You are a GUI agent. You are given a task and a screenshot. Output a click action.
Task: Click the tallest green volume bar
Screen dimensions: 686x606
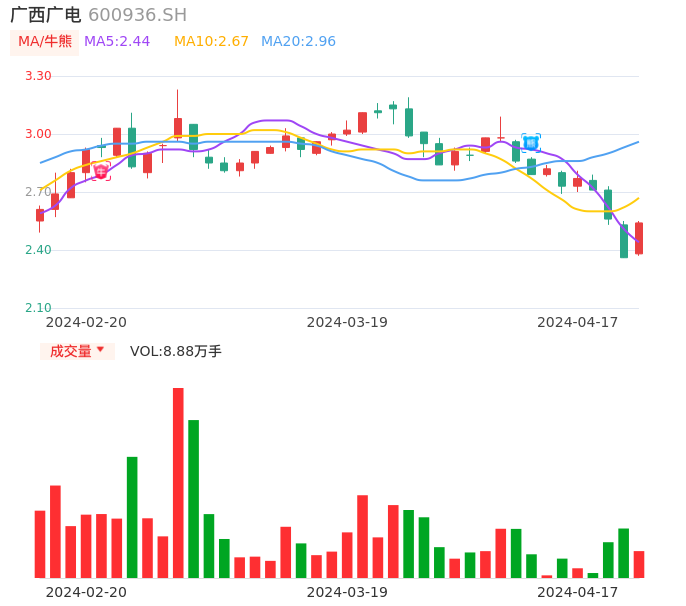(x=193, y=498)
